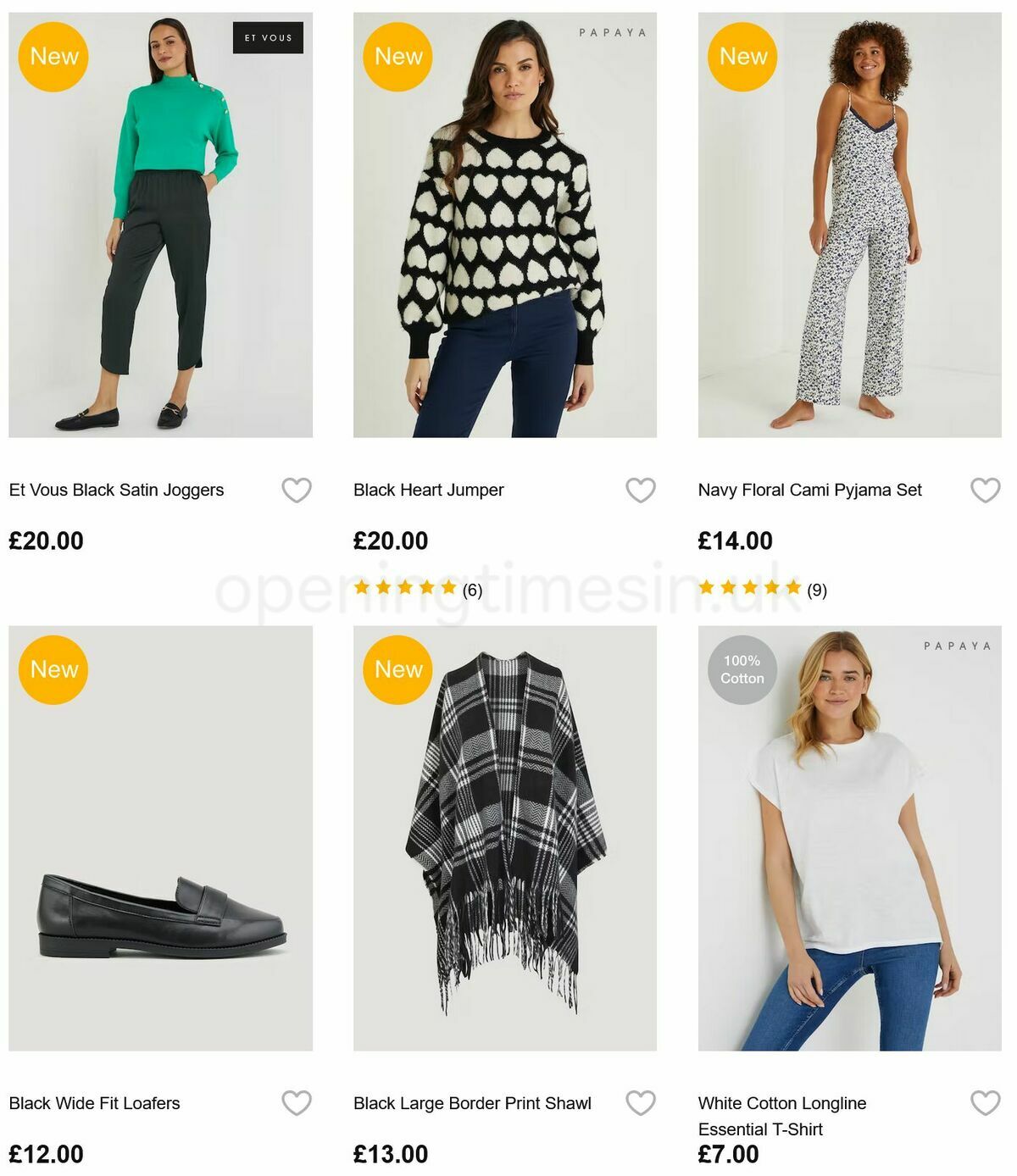1017x1176 pixels.
Task: Open the Black Heart Jumper product link
Action: pyautogui.click(x=428, y=489)
